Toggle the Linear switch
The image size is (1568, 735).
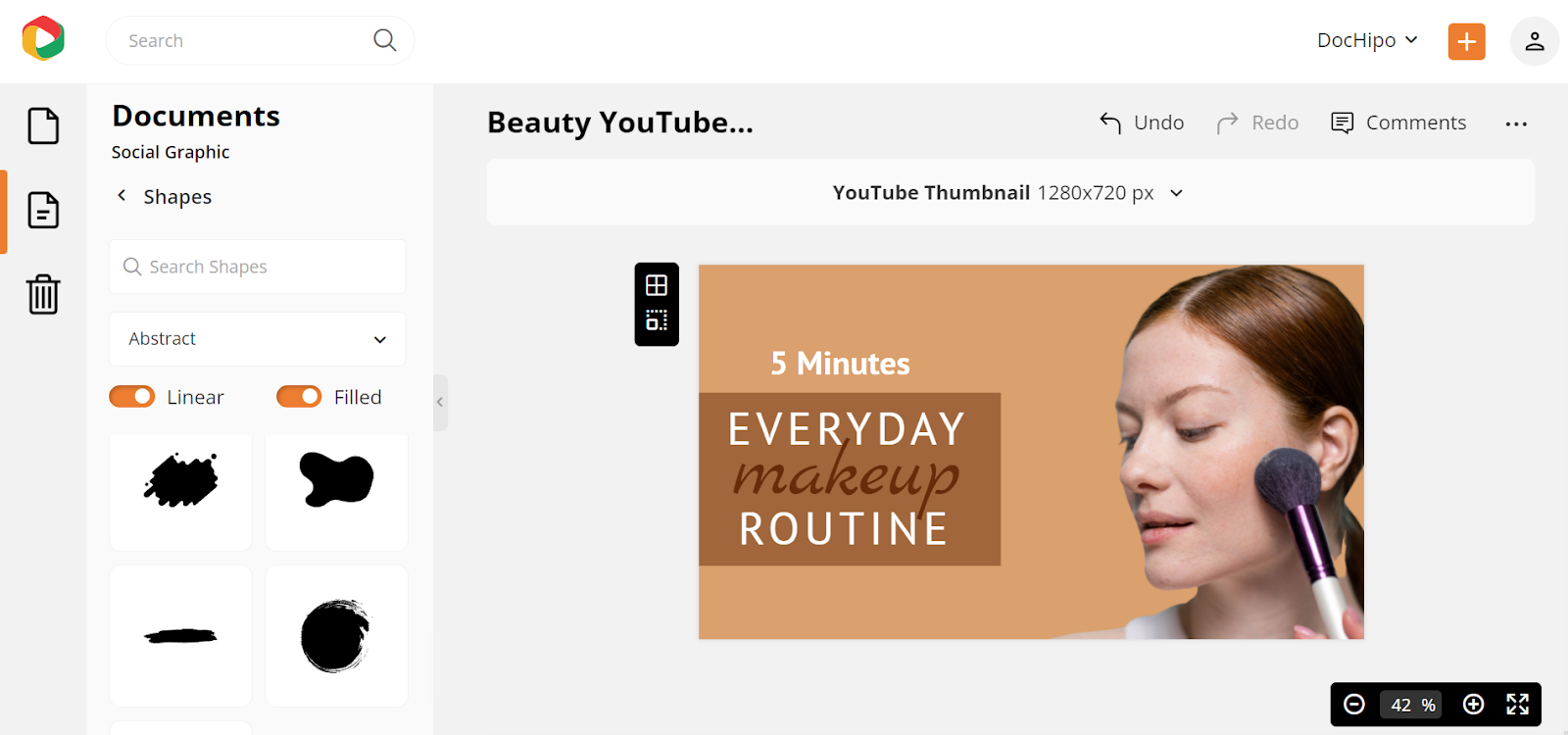[x=132, y=396]
